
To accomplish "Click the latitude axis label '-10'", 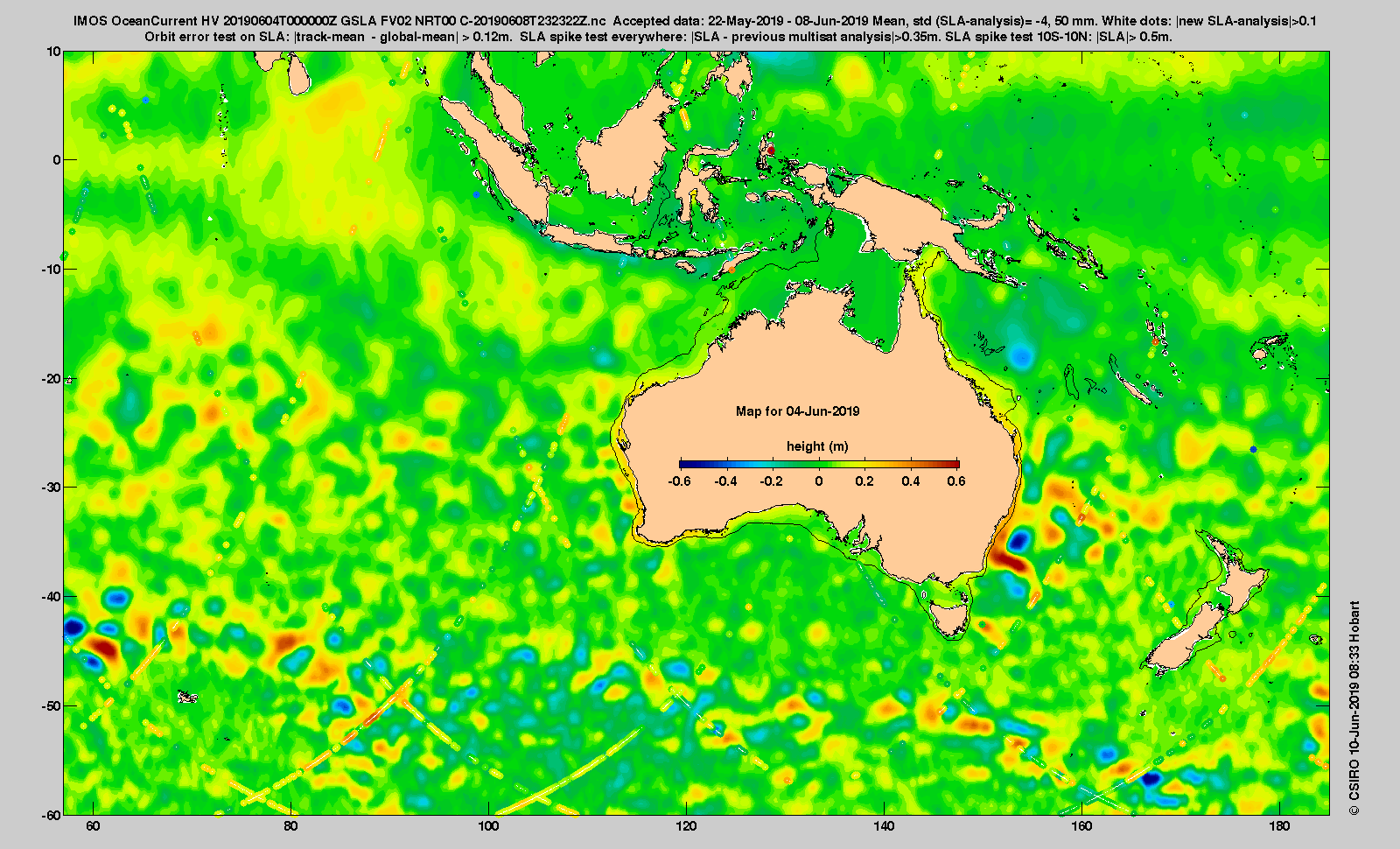I will click(52, 269).
